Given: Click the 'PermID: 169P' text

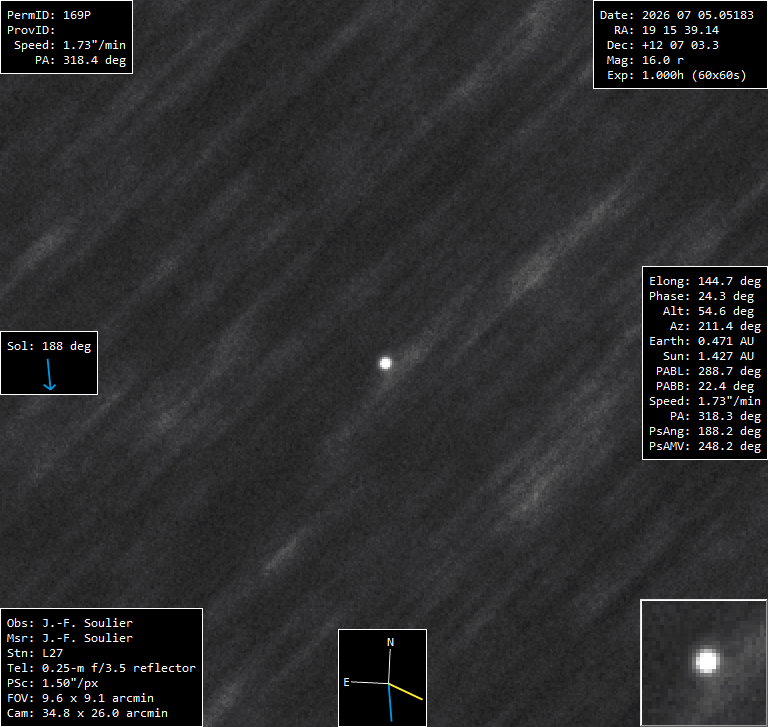Looking at the screenshot, I should coord(49,15).
